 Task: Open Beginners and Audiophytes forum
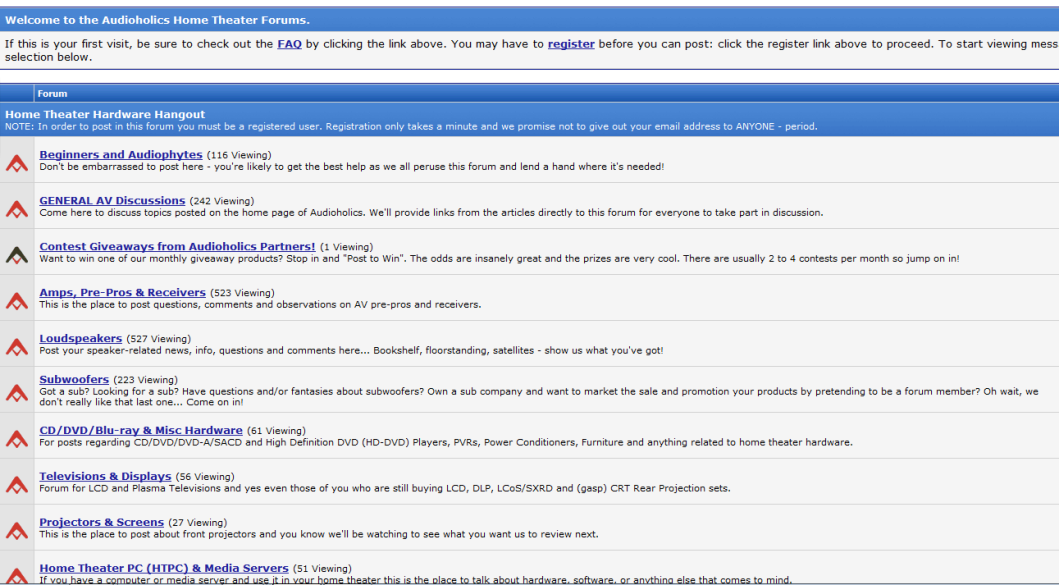pyautogui.click(x=120, y=155)
